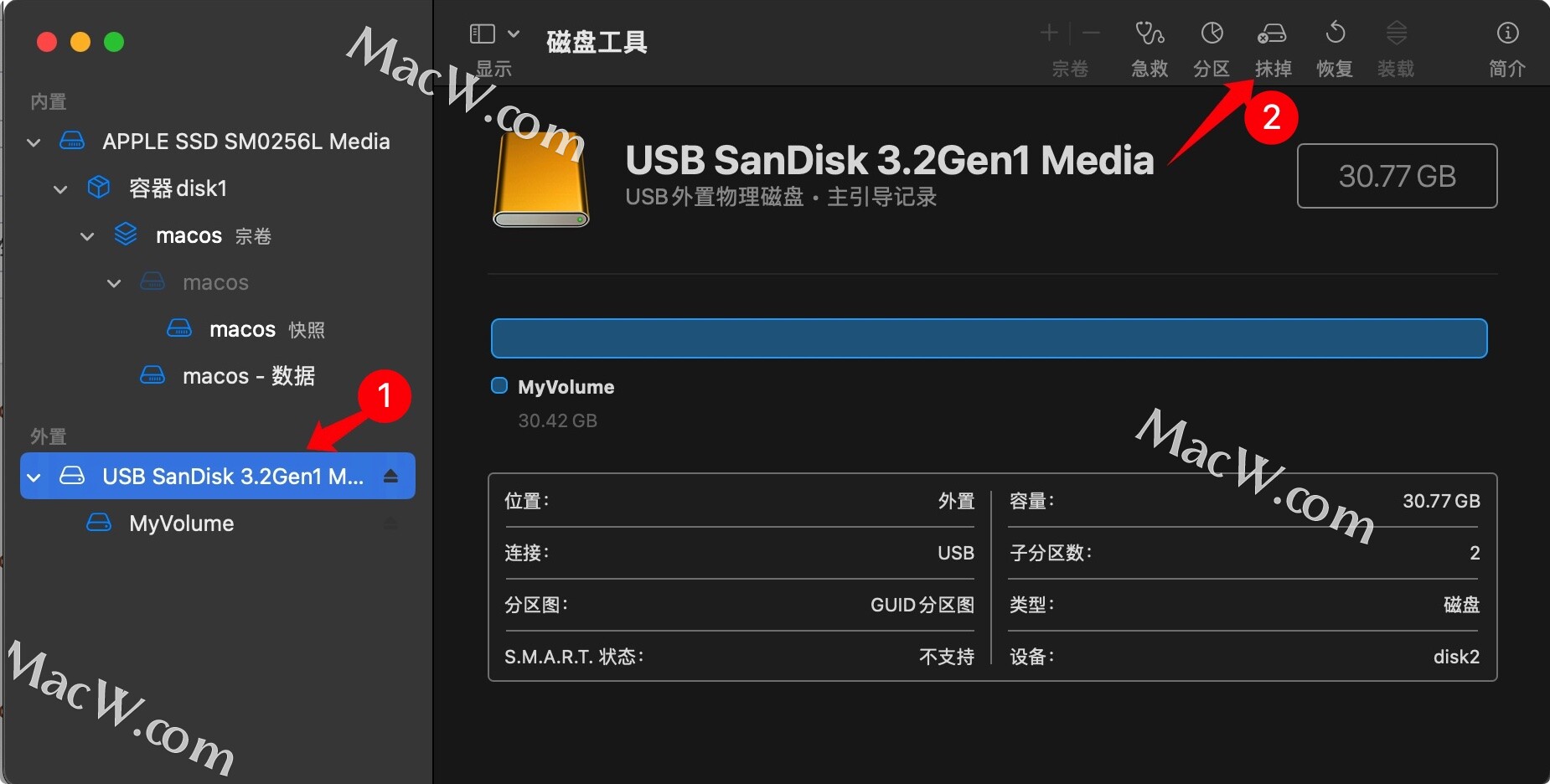Click the 30.77 GB capacity box

1397,176
